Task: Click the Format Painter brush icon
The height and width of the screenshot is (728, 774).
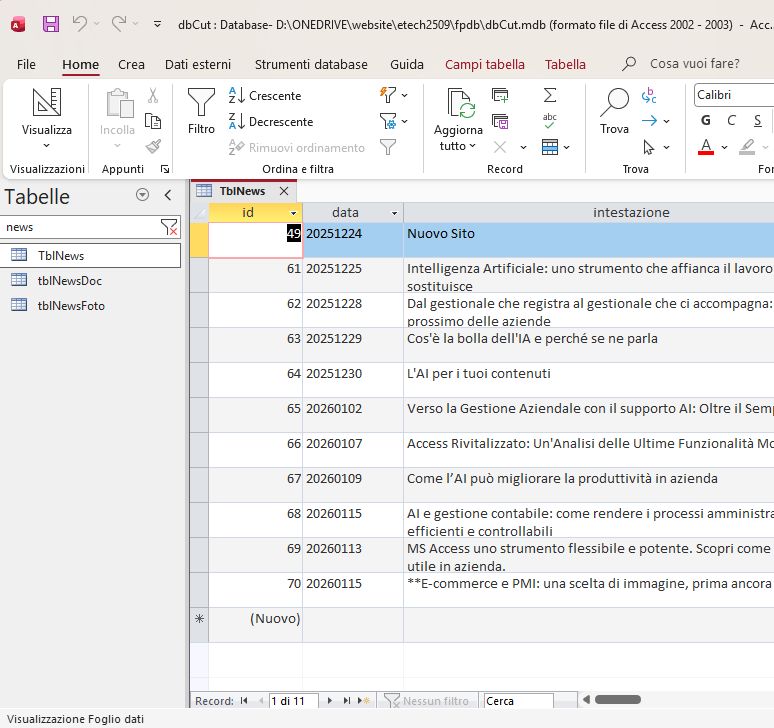Action: coord(153,147)
